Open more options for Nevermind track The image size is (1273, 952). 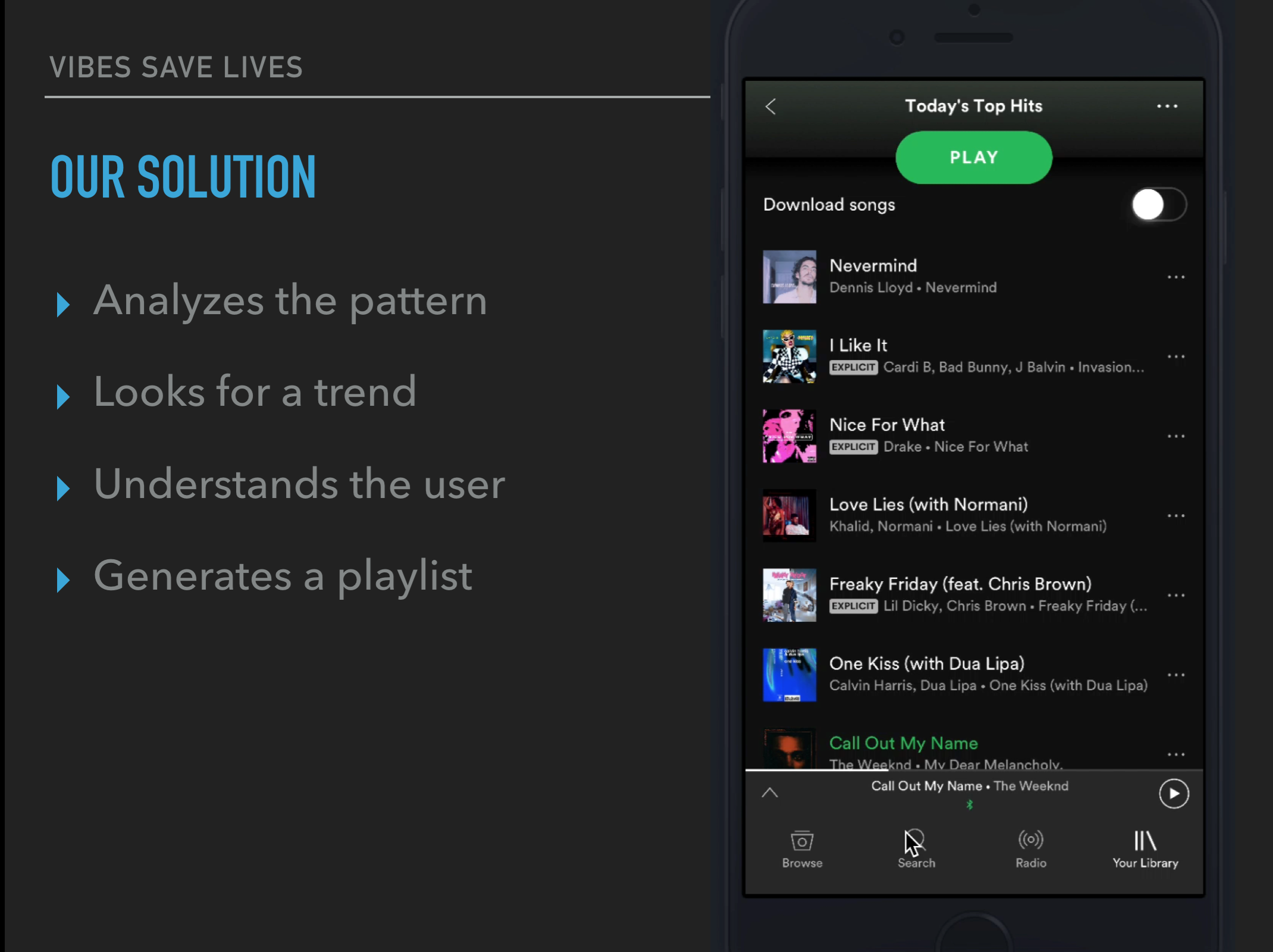pos(1175,277)
